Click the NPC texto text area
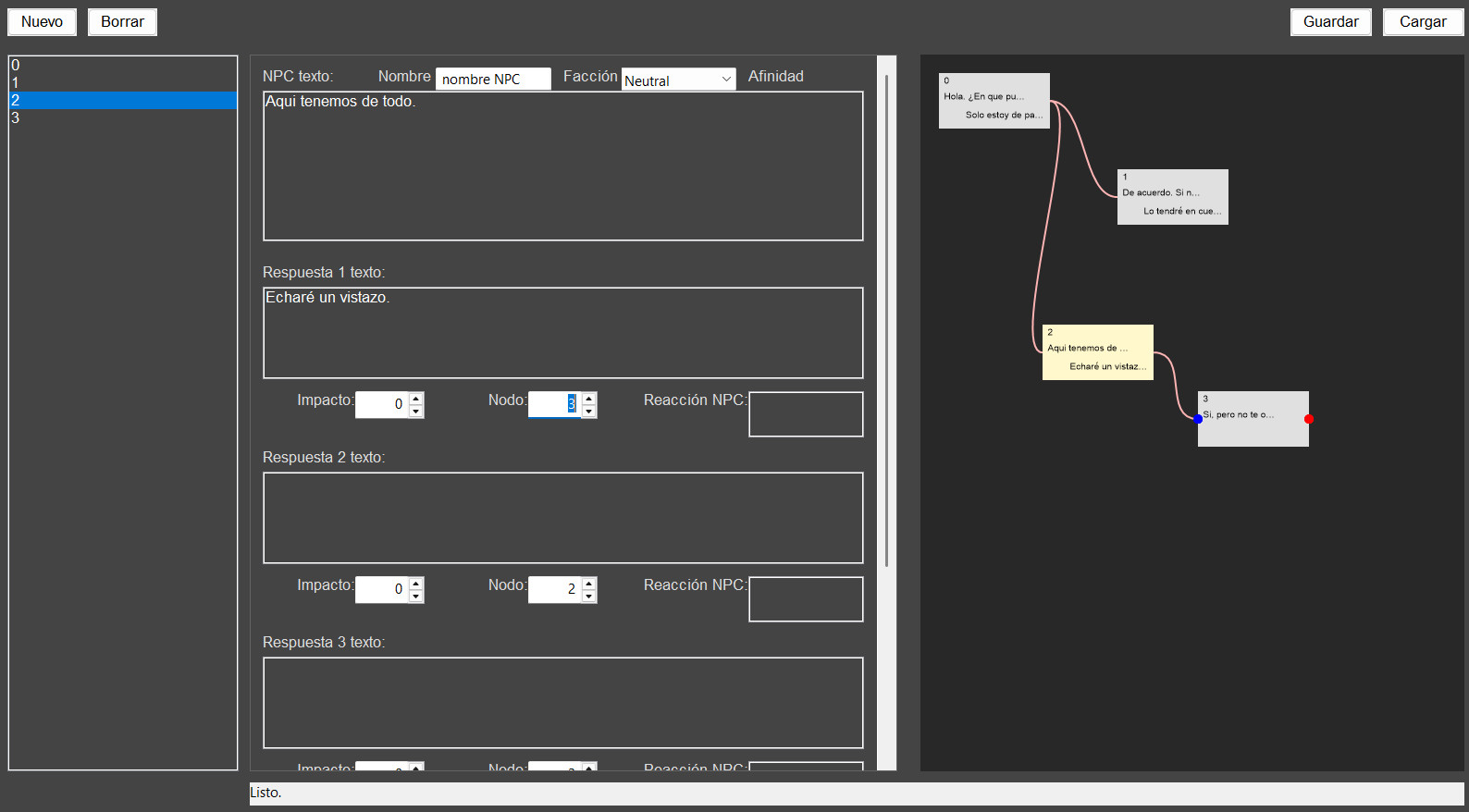The height and width of the screenshot is (812, 1469). 562,166
